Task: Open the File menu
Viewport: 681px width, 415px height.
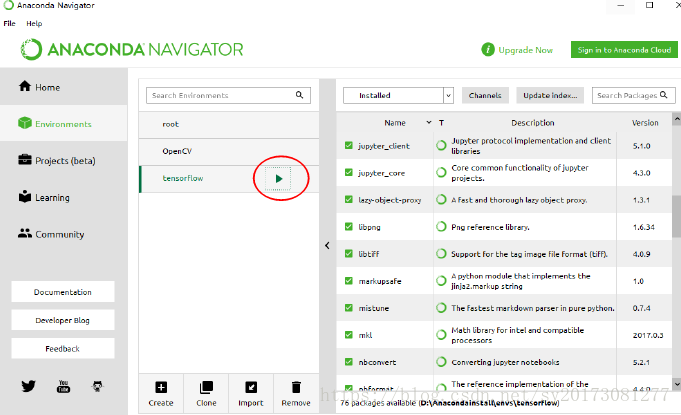Action: 10,23
